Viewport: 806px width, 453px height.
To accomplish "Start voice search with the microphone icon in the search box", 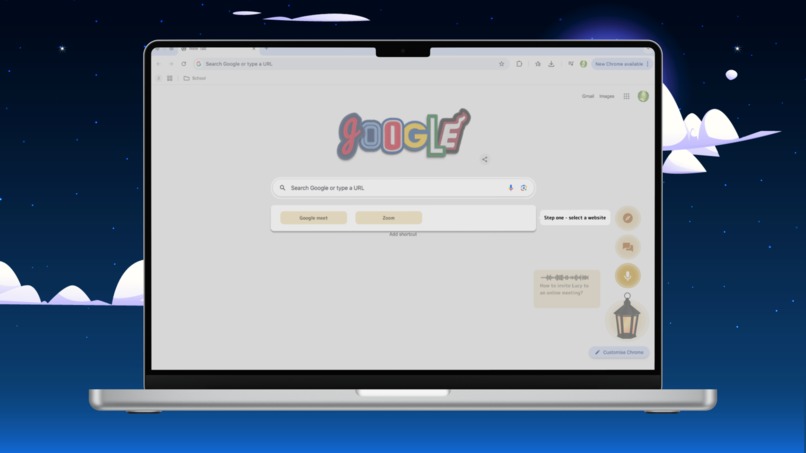I will (510, 188).
